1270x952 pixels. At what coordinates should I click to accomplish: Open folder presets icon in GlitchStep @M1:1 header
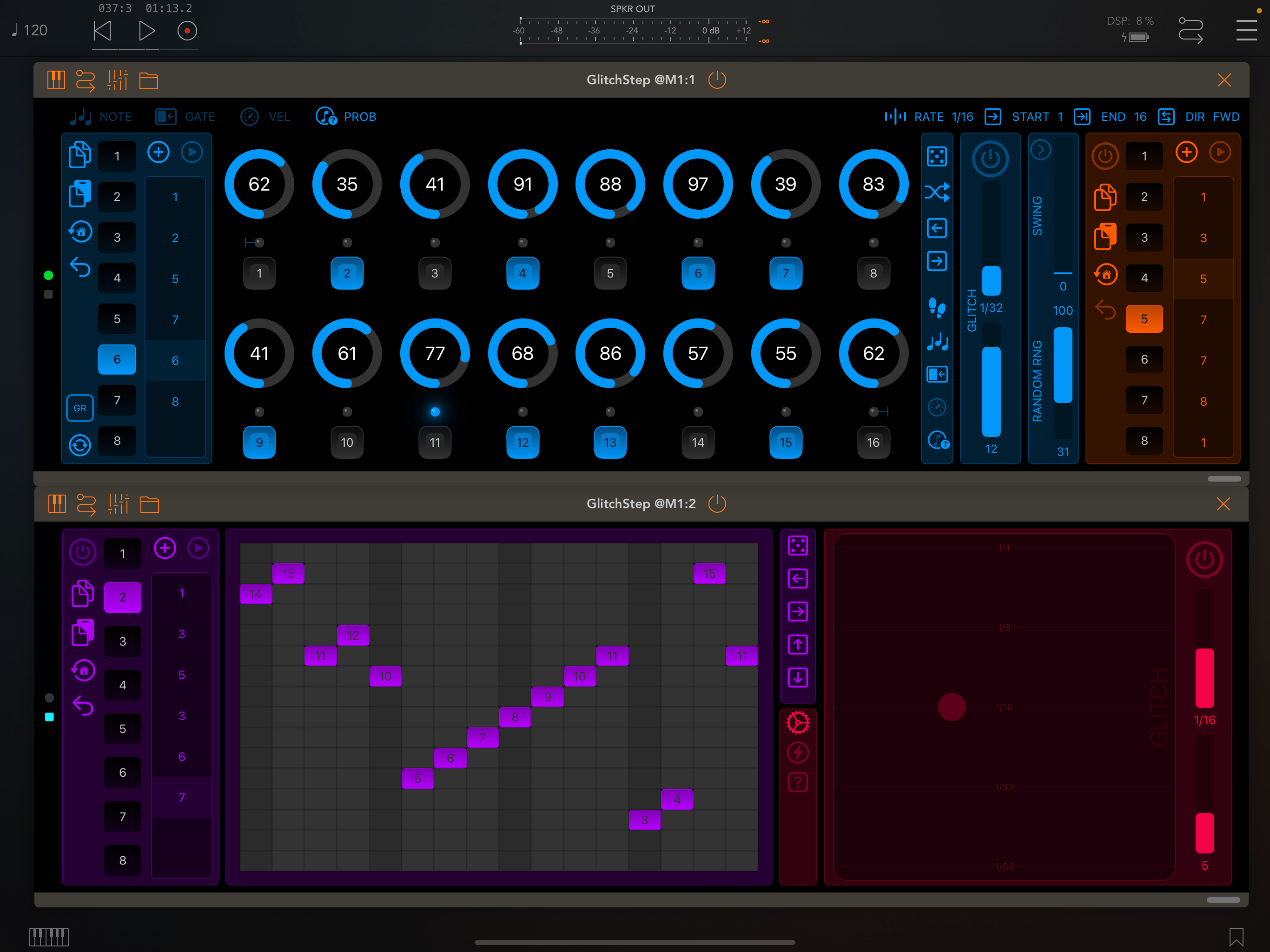point(149,80)
